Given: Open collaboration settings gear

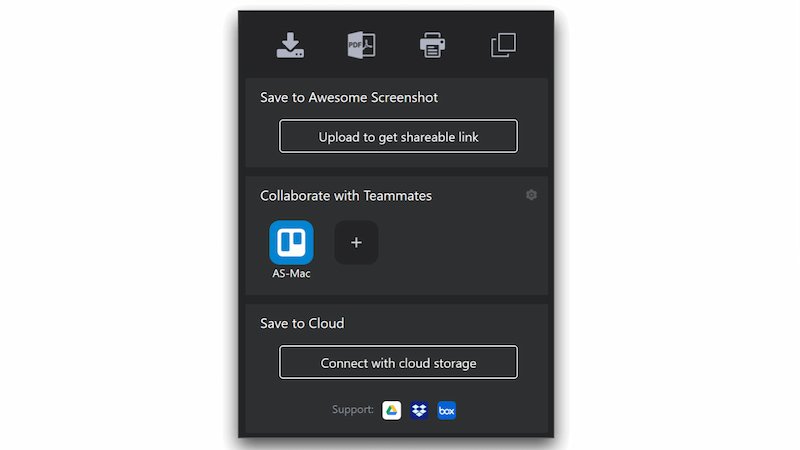Looking at the screenshot, I should pyautogui.click(x=531, y=195).
